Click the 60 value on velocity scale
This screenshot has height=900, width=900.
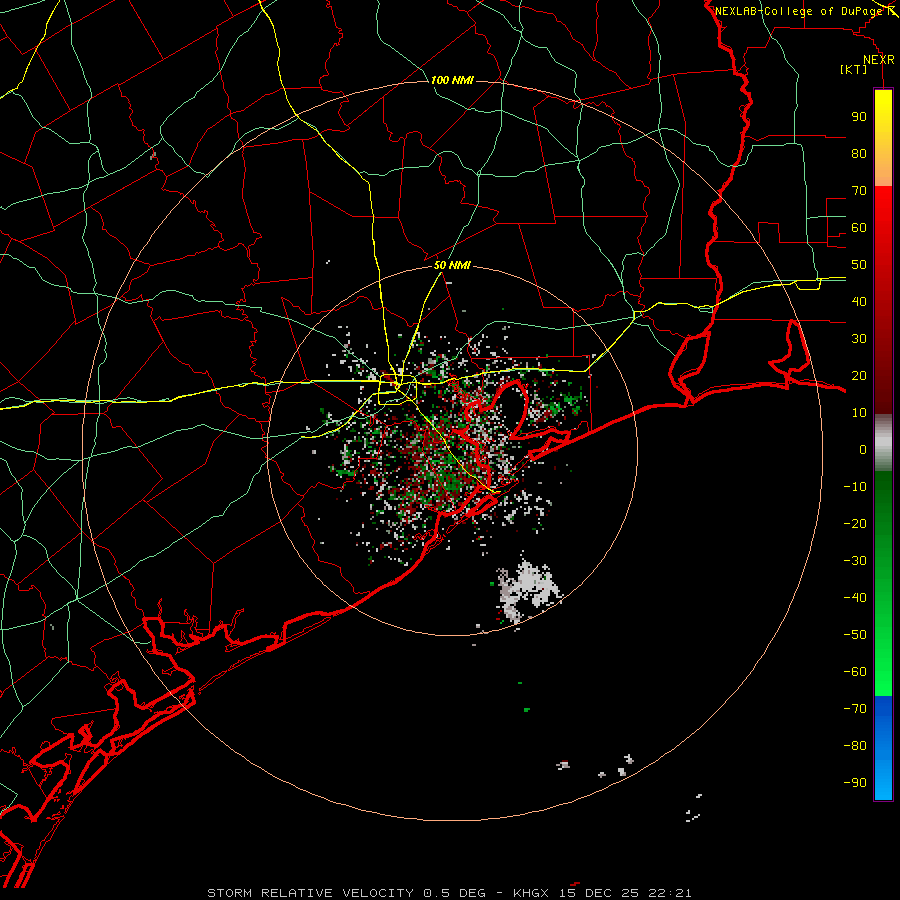(x=859, y=227)
